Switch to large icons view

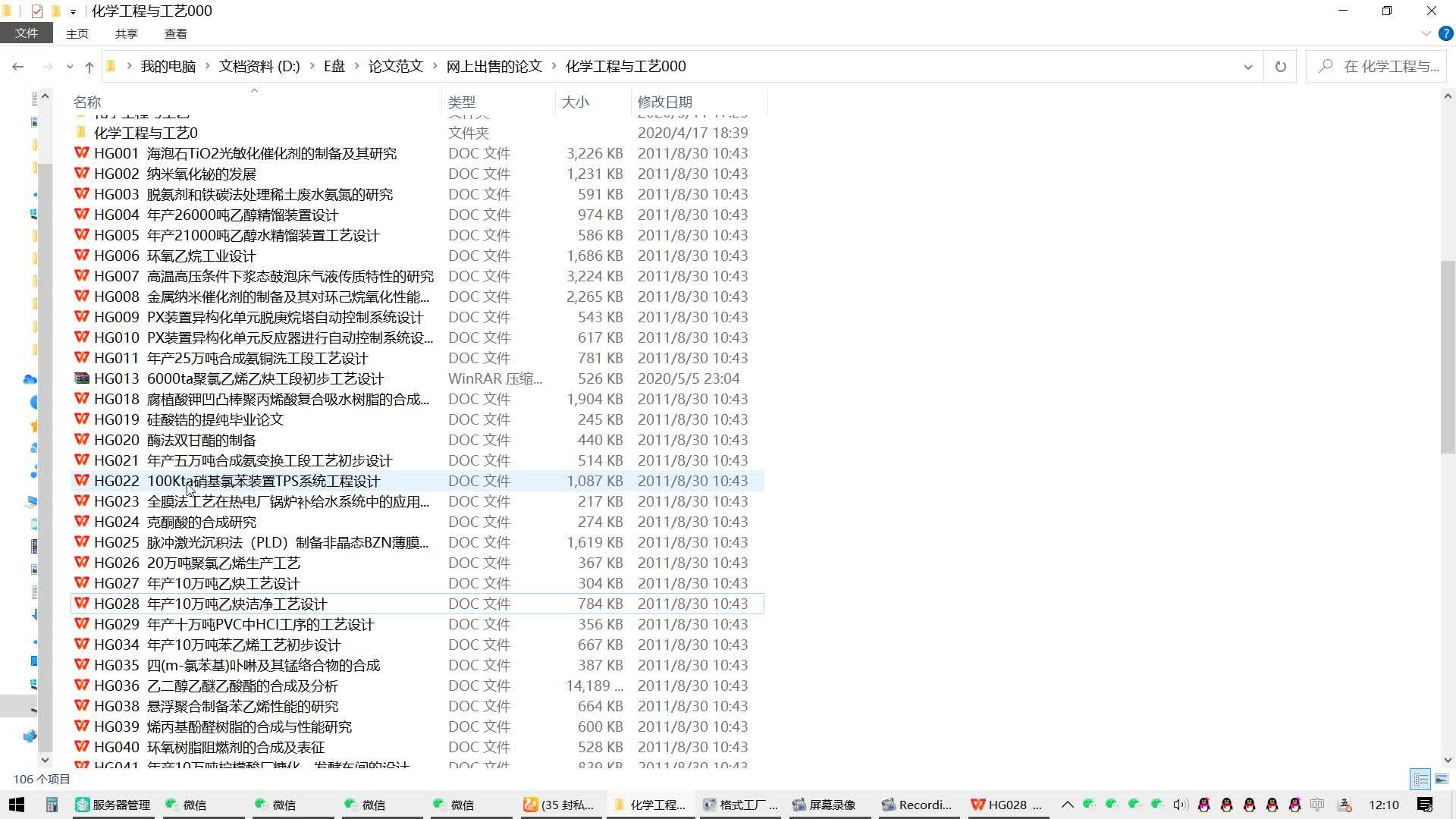(1442, 779)
